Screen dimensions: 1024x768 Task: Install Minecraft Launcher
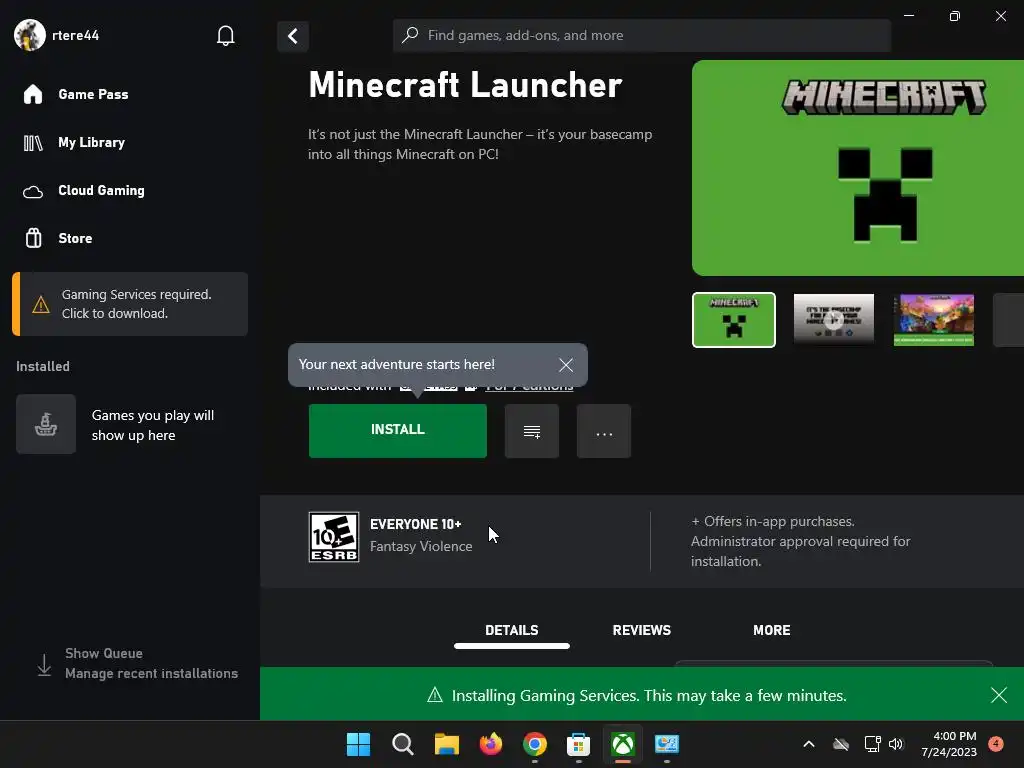pyautogui.click(x=398, y=430)
